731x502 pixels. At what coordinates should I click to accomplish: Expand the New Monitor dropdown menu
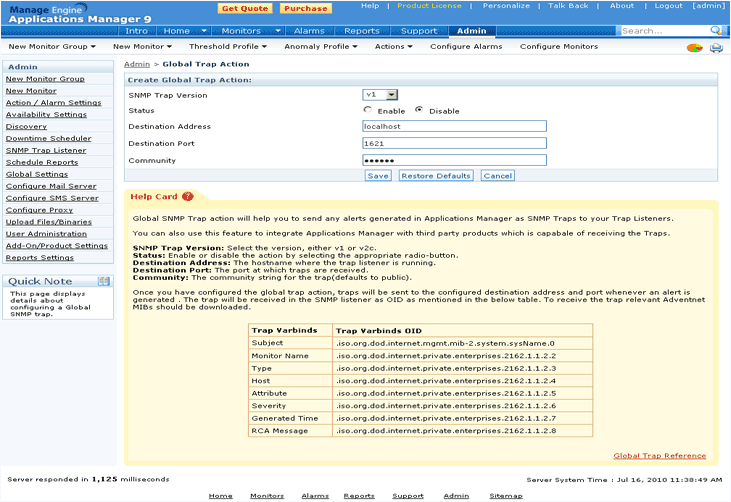[x=142, y=47]
